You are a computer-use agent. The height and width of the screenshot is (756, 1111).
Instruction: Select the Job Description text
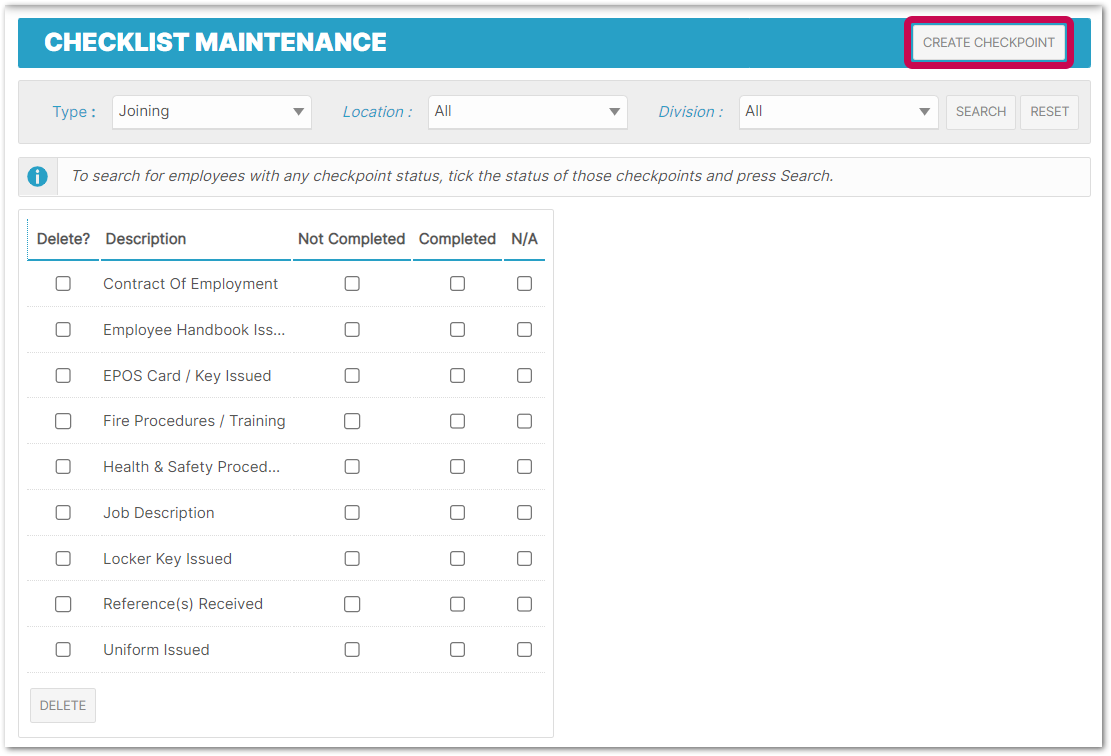159,513
